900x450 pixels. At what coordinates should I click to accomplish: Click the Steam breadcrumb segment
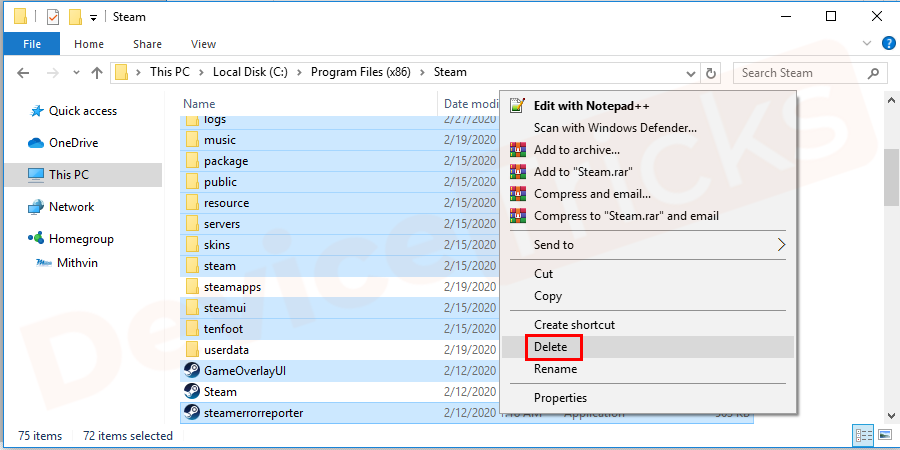[450, 72]
